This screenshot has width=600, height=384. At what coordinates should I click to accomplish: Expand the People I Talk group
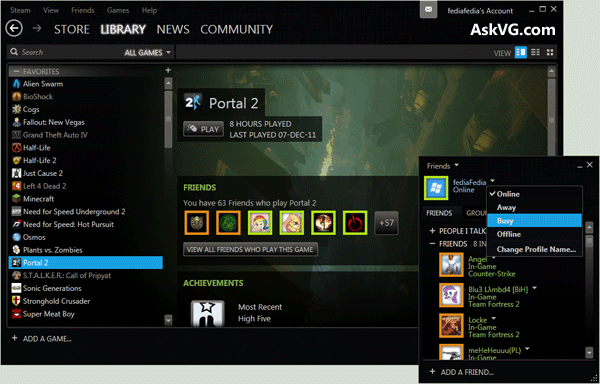pyautogui.click(x=432, y=231)
